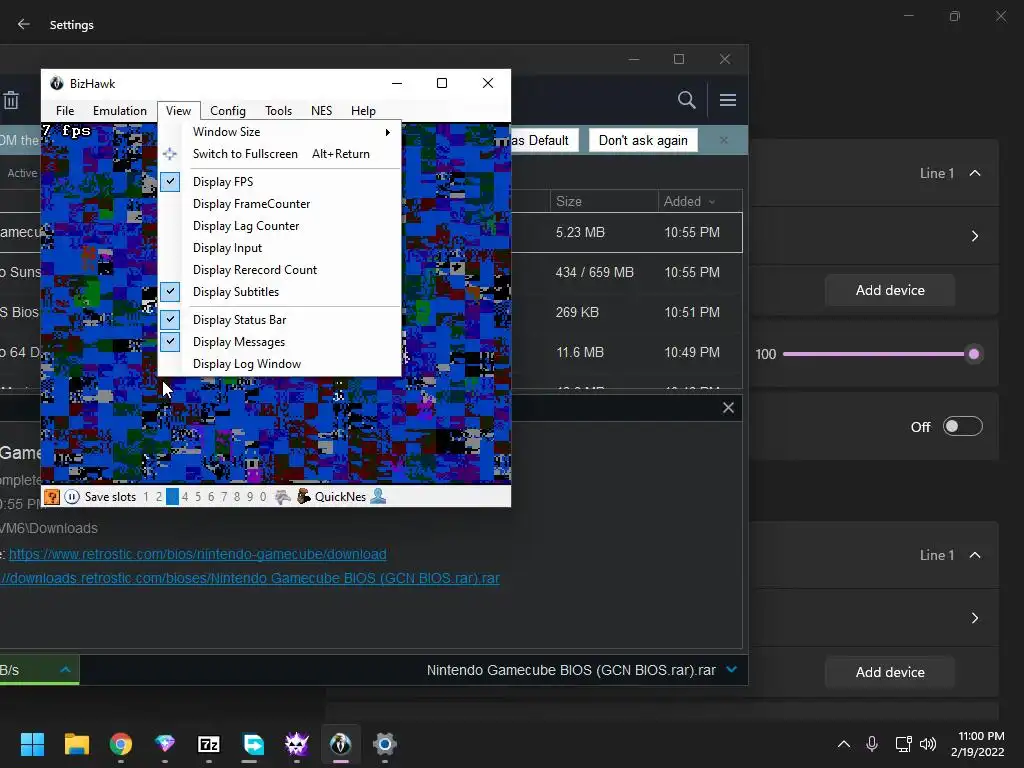Image resolution: width=1024 pixels, height=768 pixels.
Task: Enable Display Log Window
Action: (x=280, y=364)
